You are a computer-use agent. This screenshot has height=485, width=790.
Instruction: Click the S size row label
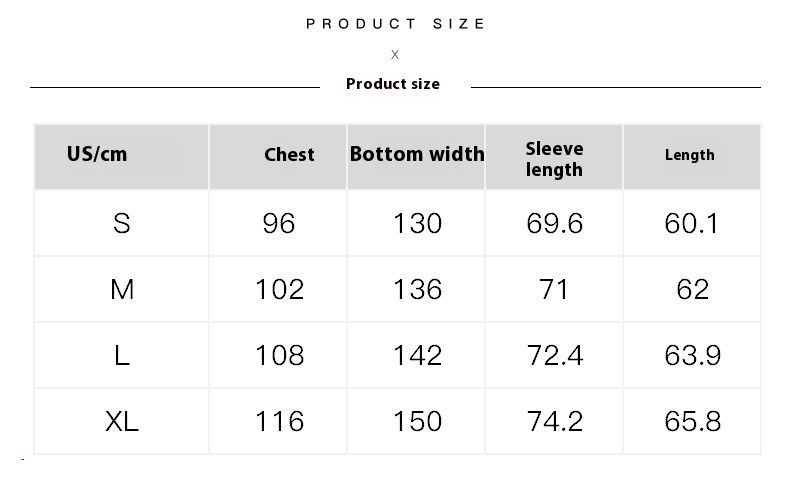(122, 223)
